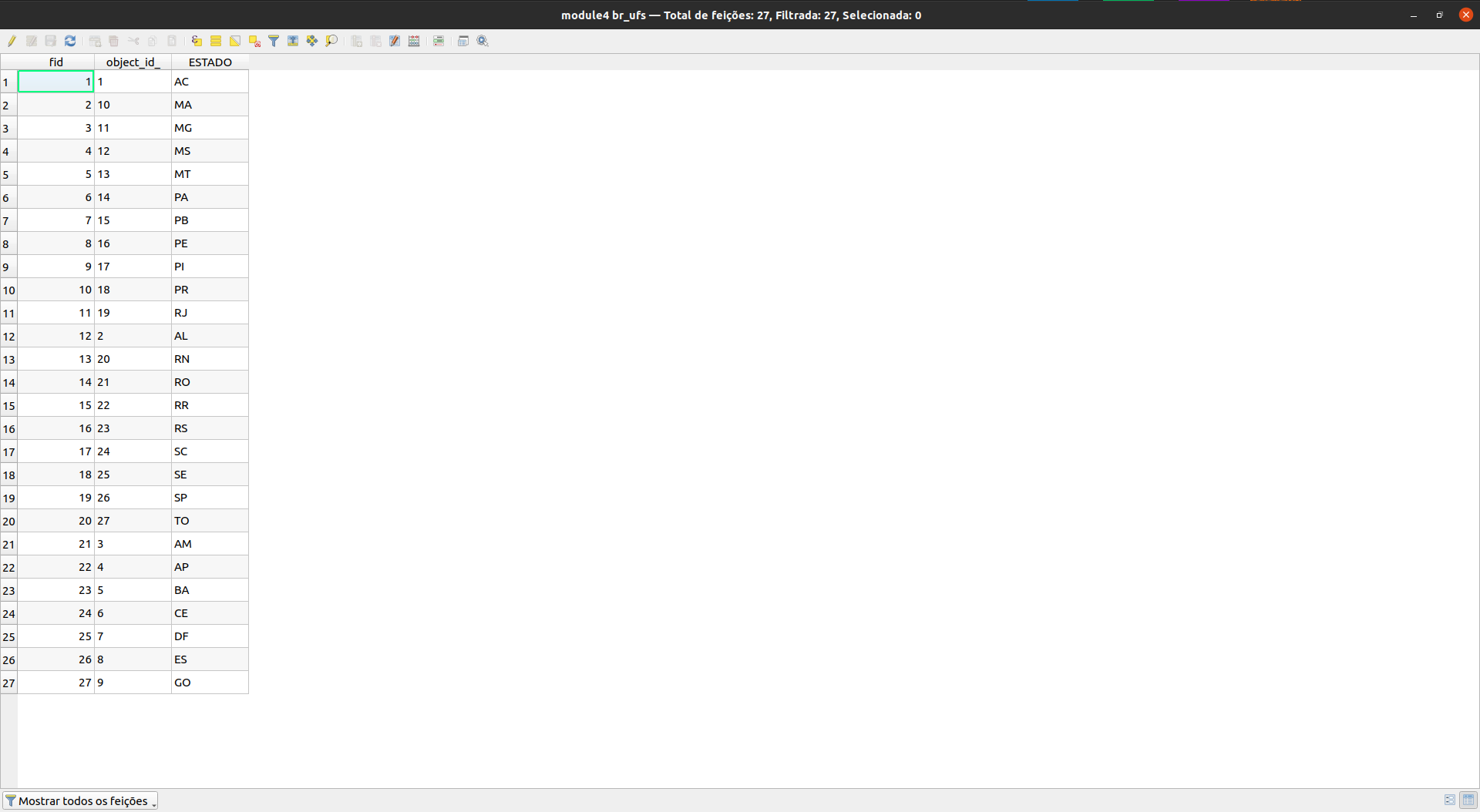This screenshot has width=1480, height=812.
Task: Open the actions icon with magnifier
Action: pos(483,41)
